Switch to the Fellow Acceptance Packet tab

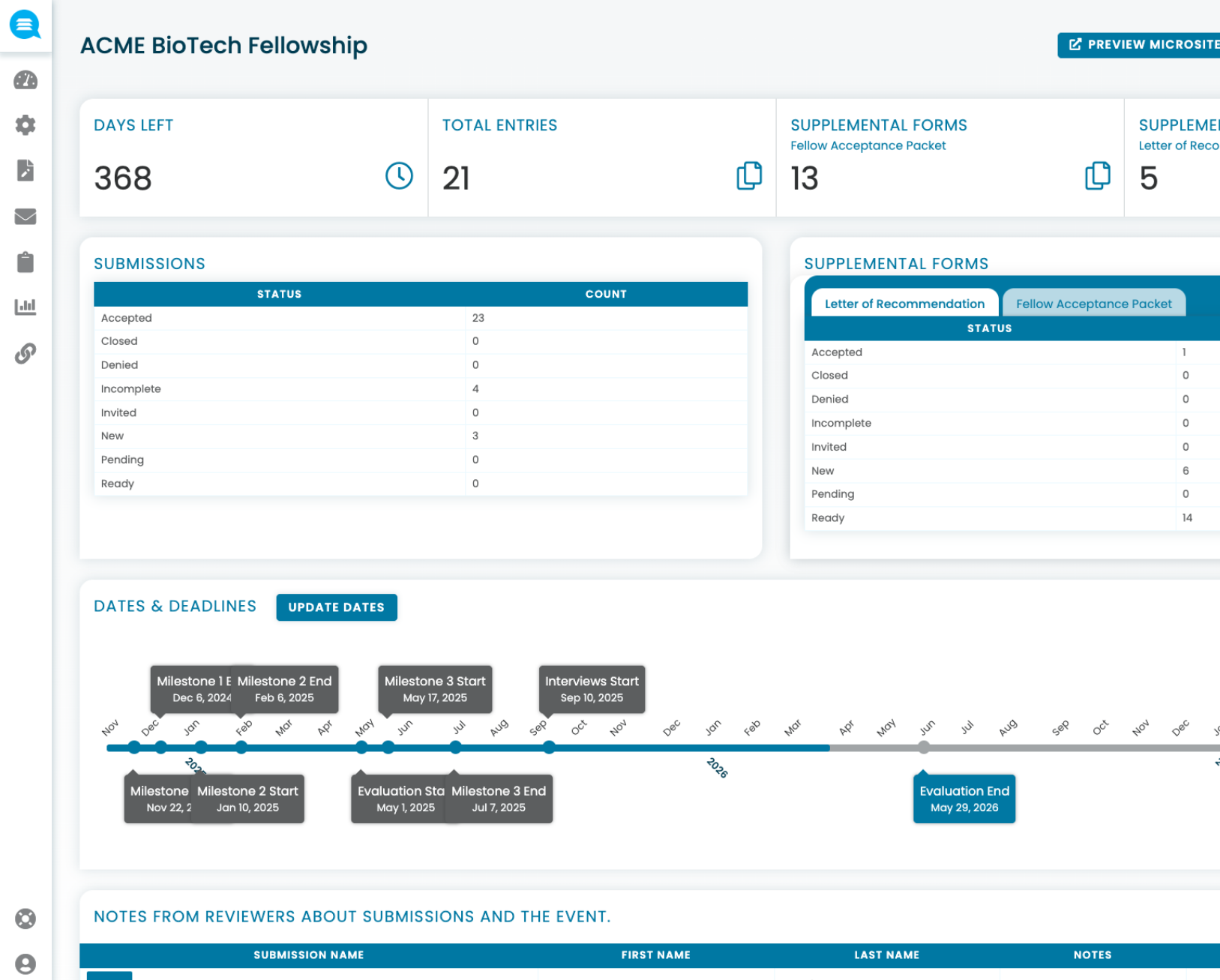click(1094, 303)
